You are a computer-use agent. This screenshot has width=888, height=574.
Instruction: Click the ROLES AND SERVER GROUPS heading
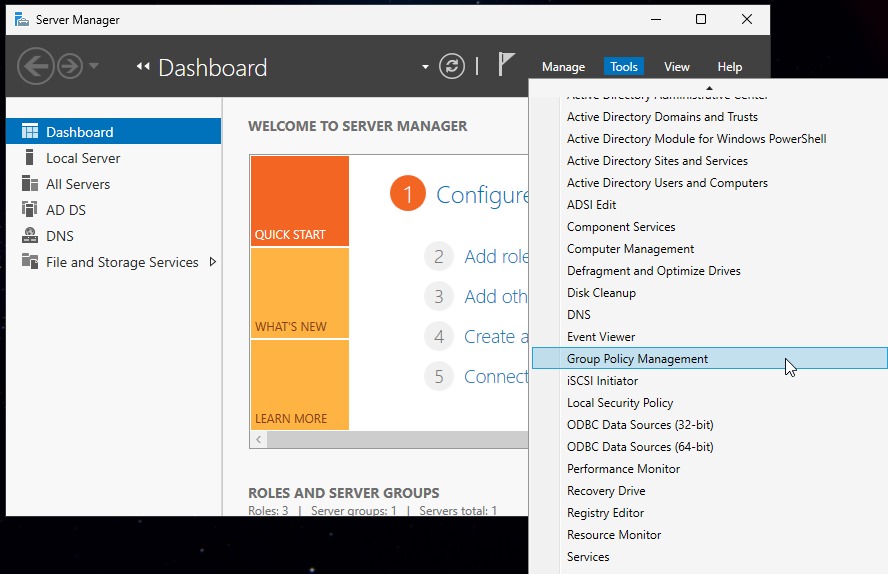pyautogui.click(x=343, y=493)
